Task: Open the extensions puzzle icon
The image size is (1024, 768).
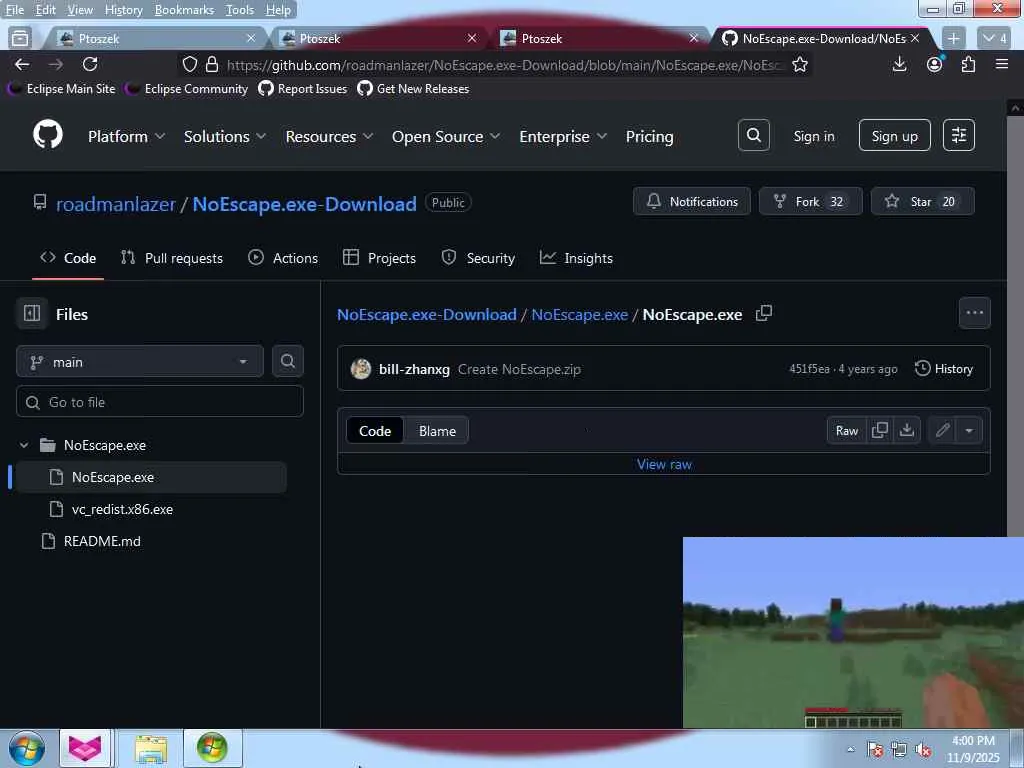Action: click(x=968, y=64)
